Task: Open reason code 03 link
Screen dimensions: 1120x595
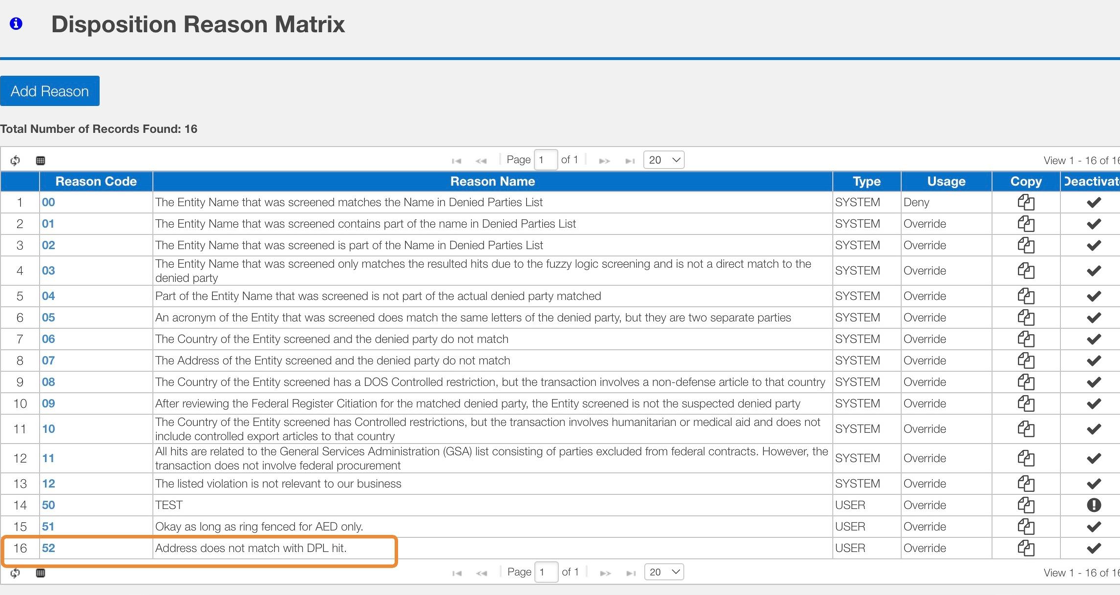Action: pos(48,271)
